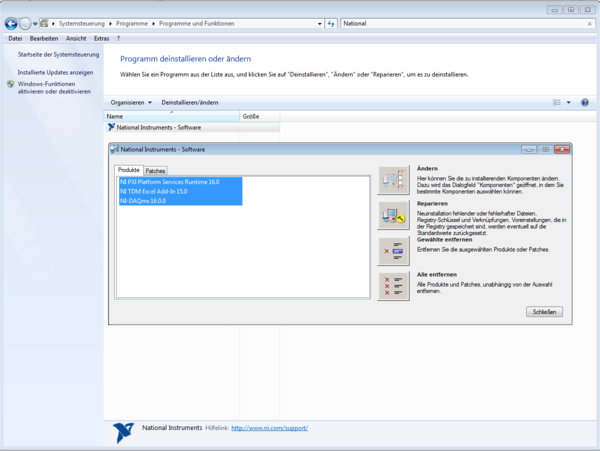Sort by the Größe column header
This screenshot has width=600, height=451.
pyautogui.click(x=259, y=116)
